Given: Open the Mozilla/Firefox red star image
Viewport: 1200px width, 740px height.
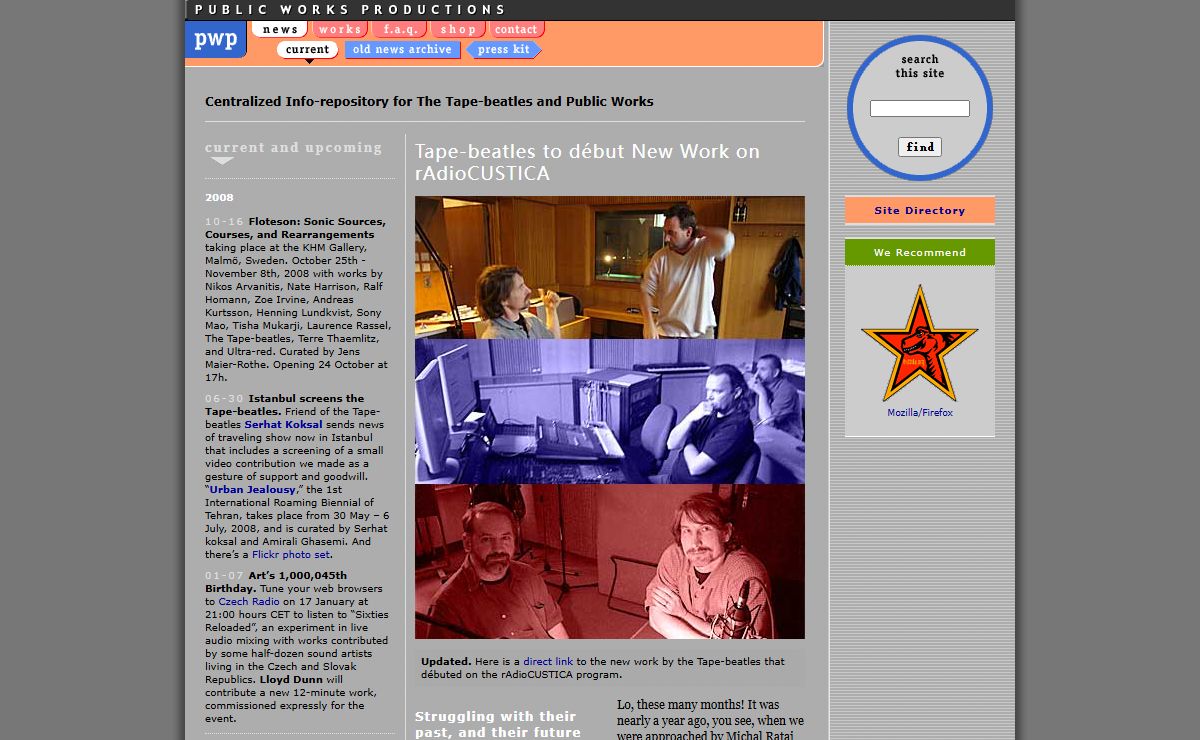Looking at the screenshot, I should pos(919,344).
